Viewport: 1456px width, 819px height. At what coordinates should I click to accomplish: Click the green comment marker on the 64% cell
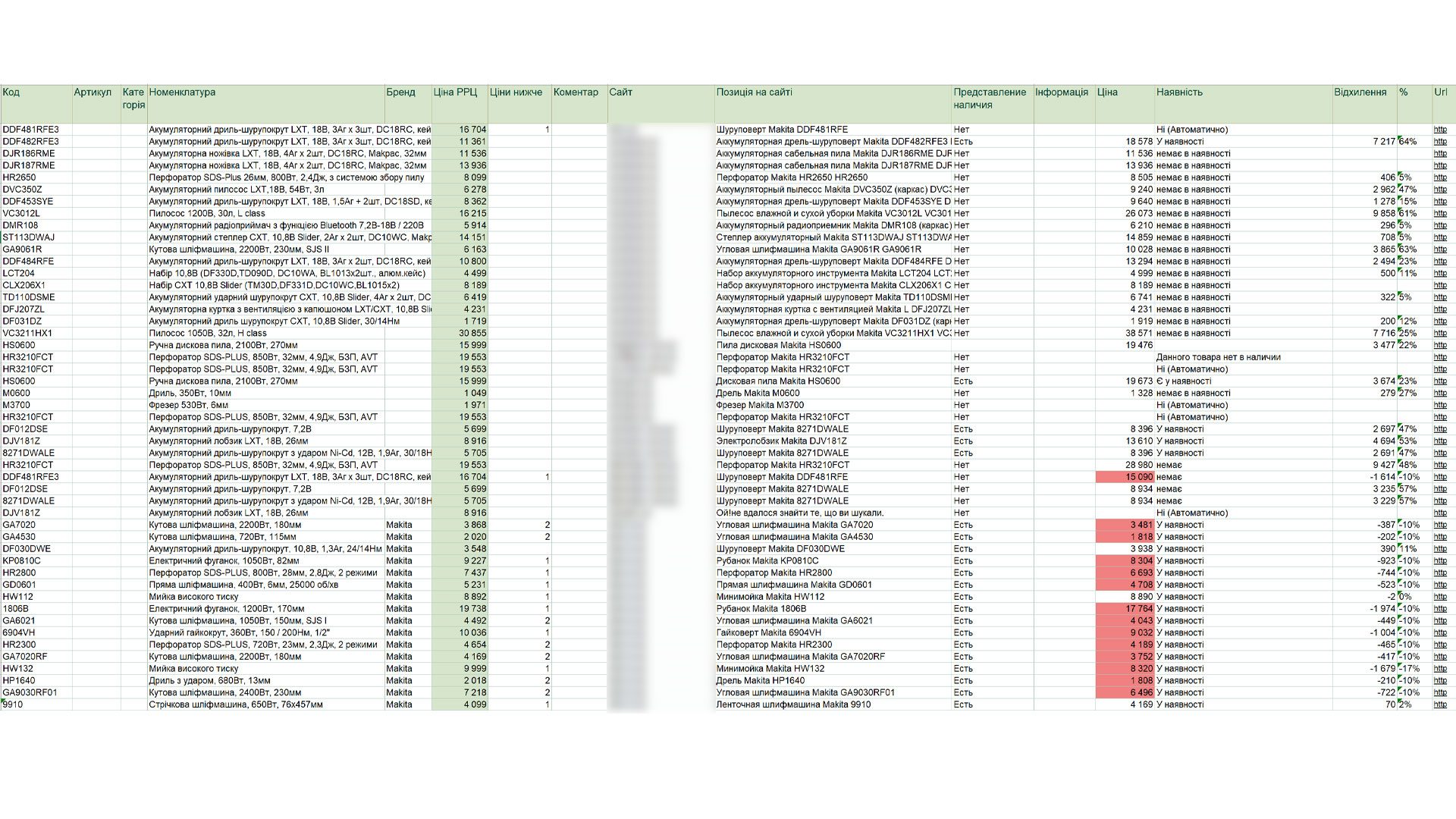tap(1398, 138)
